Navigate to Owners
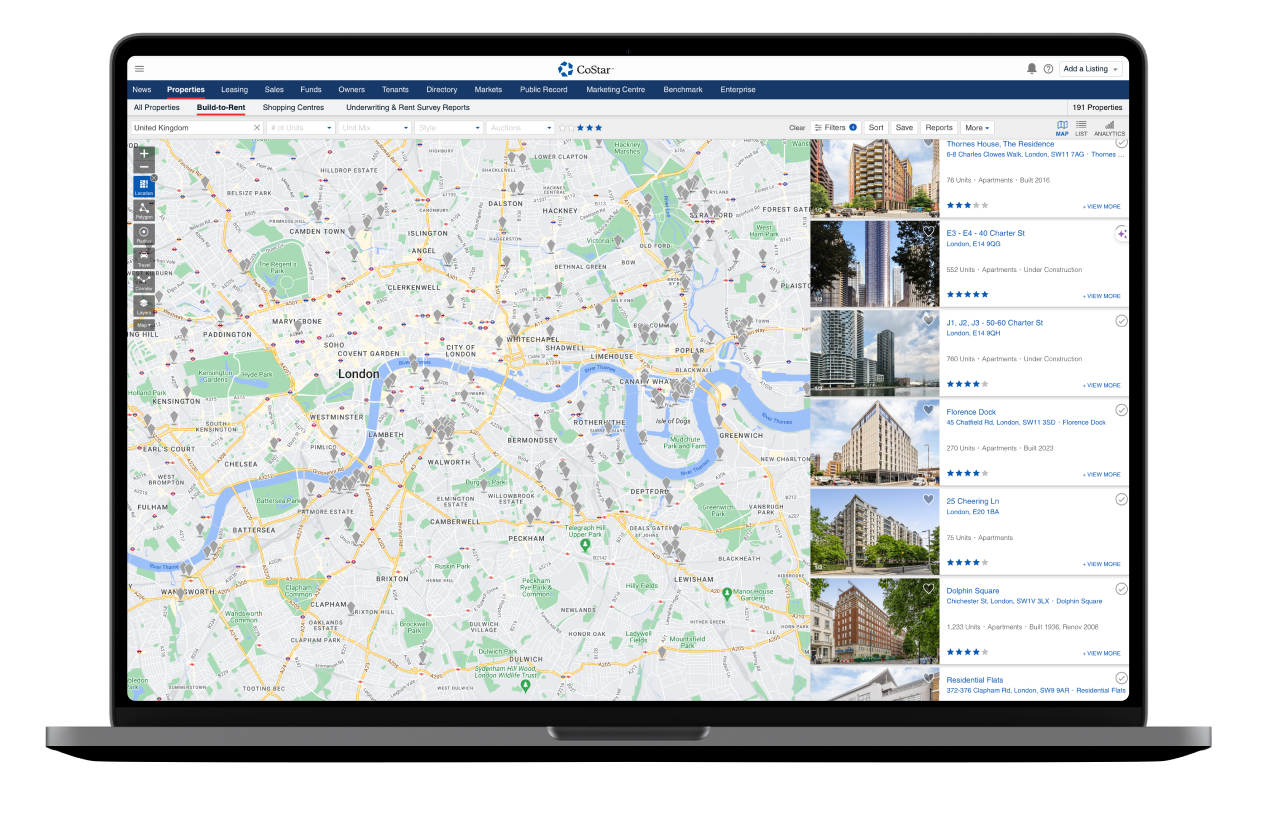The image size is (1265, 832). (352, 90)
